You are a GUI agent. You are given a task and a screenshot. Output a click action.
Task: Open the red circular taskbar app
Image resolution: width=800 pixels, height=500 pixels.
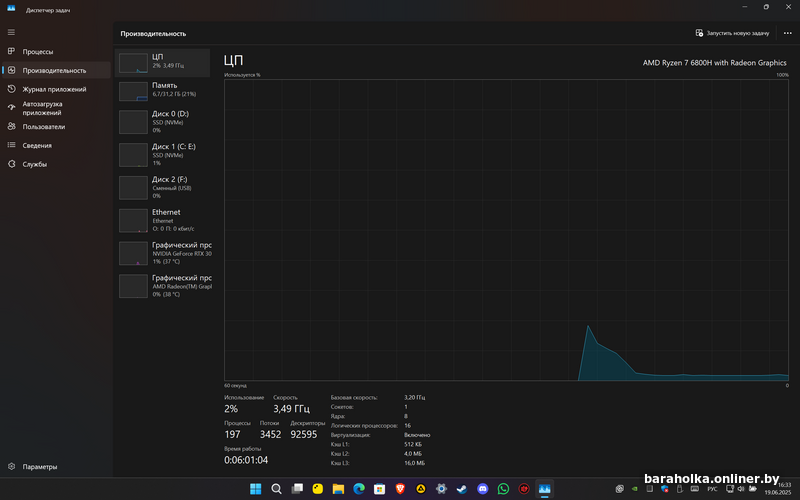pyautogui.click(x=524, y=489)
